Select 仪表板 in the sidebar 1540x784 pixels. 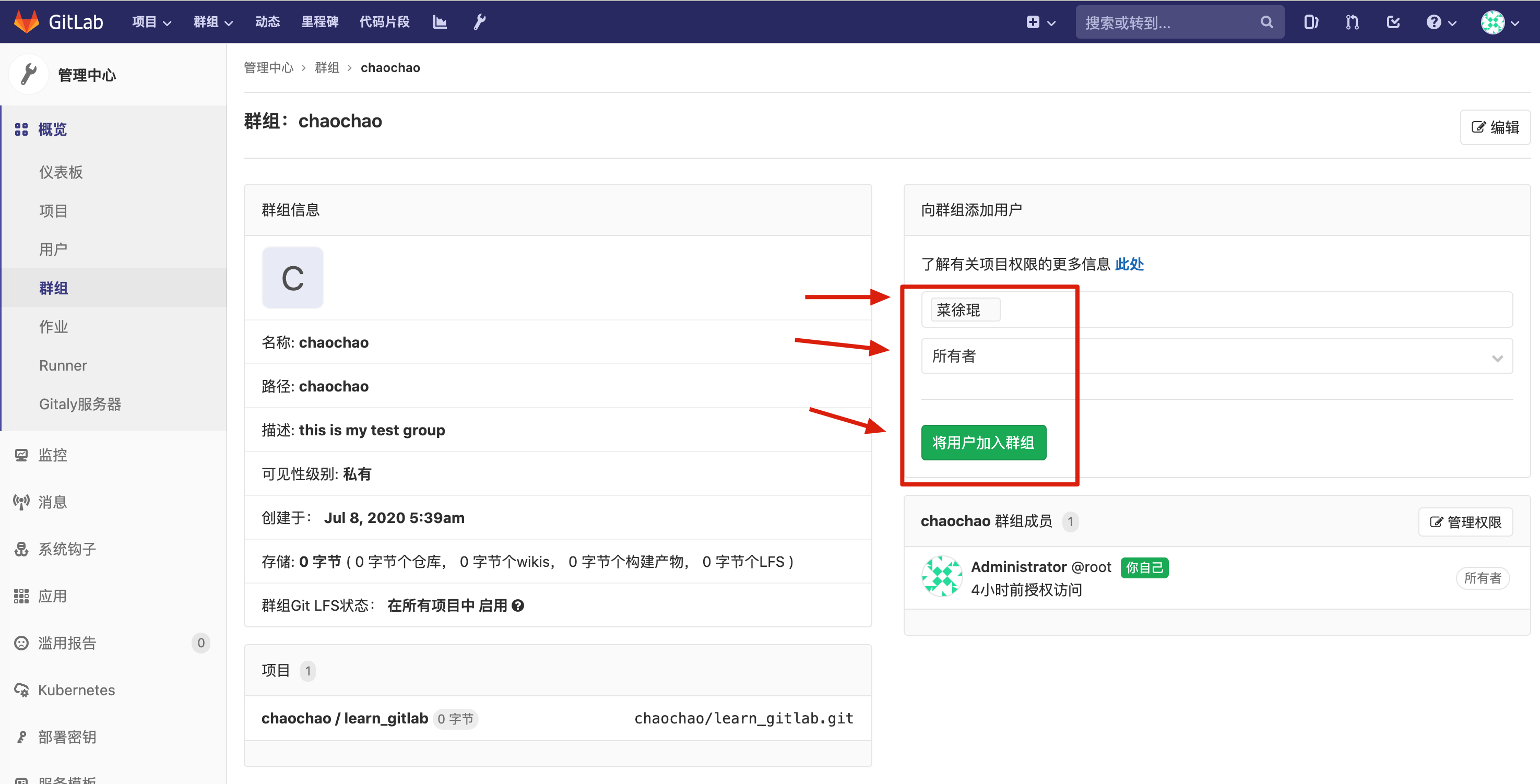tap(61, 172)
